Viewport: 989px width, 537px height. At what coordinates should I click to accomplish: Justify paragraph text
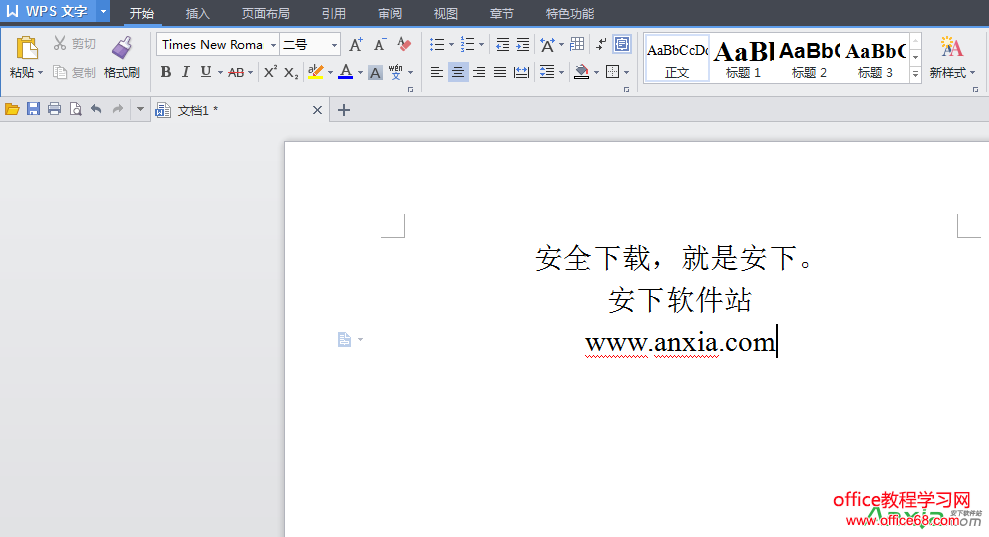(500, 72)
